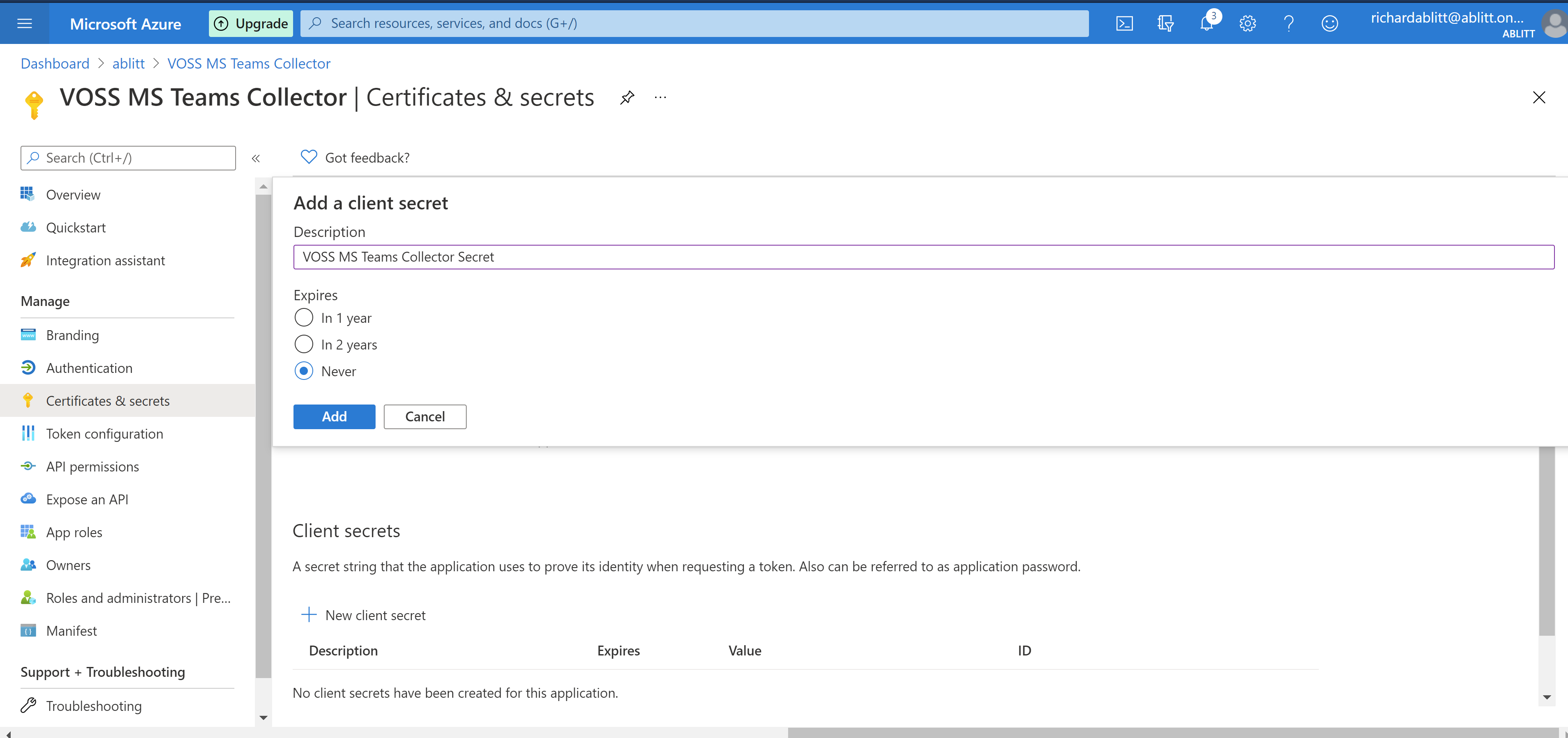Viewport: 1568px width, 738px height.
Task: Select the Never expires option
Action: [x=304, y=371]
